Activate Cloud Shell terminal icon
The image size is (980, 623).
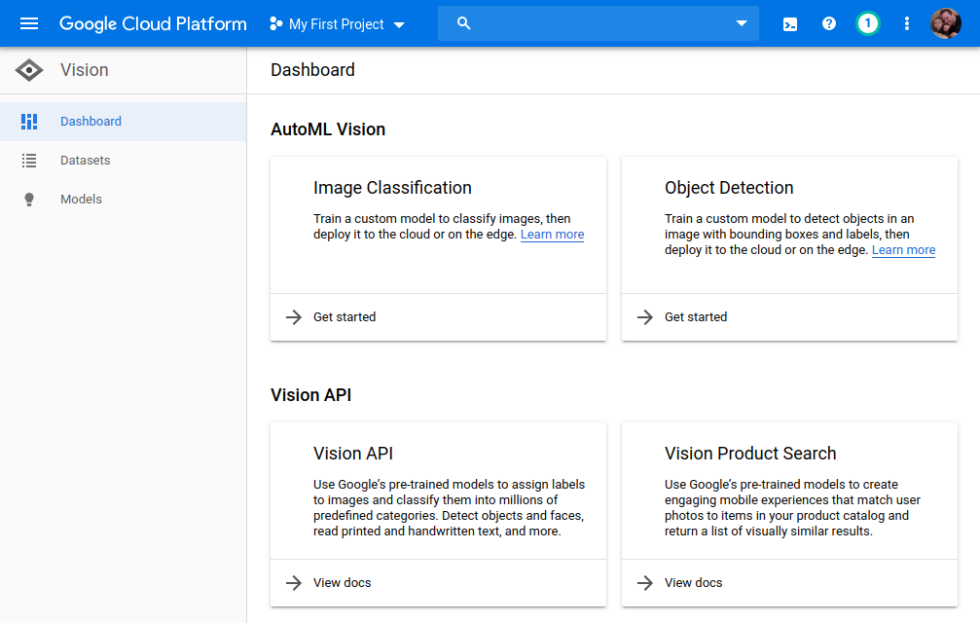coord(790,24)
